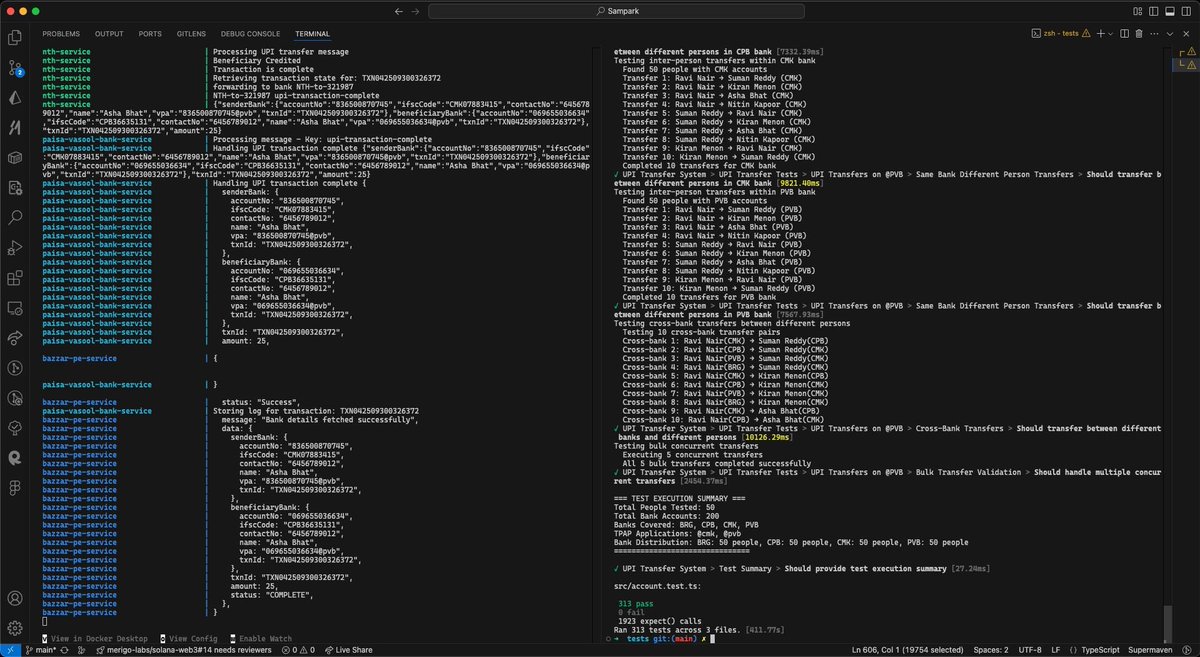Open the remote window status icon
The image size is (1200, 657).
[10, 650]
